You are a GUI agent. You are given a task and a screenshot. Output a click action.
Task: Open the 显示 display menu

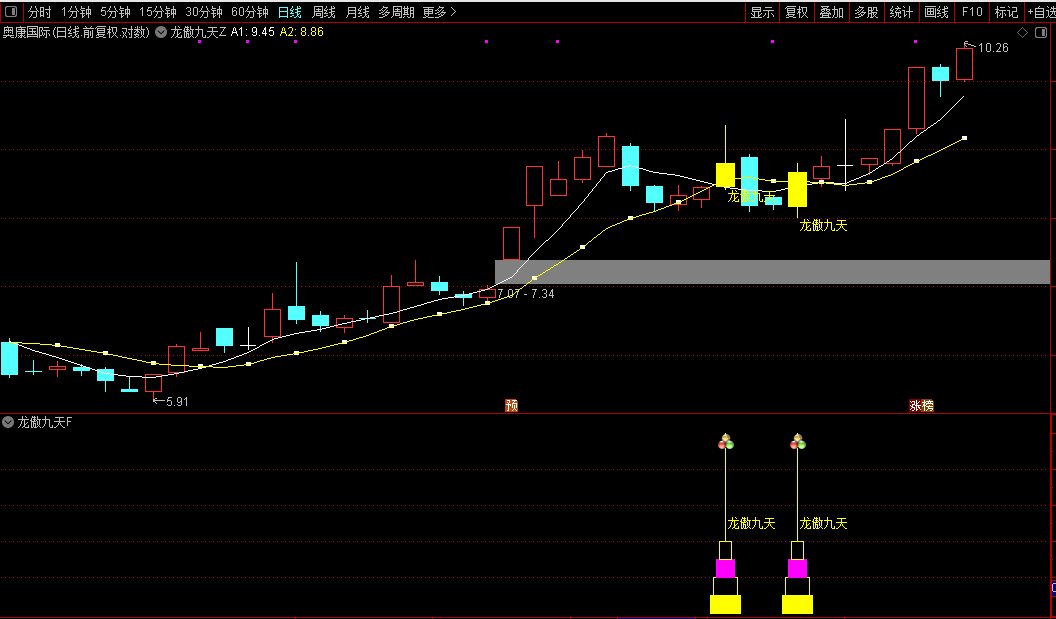(762, 12)
